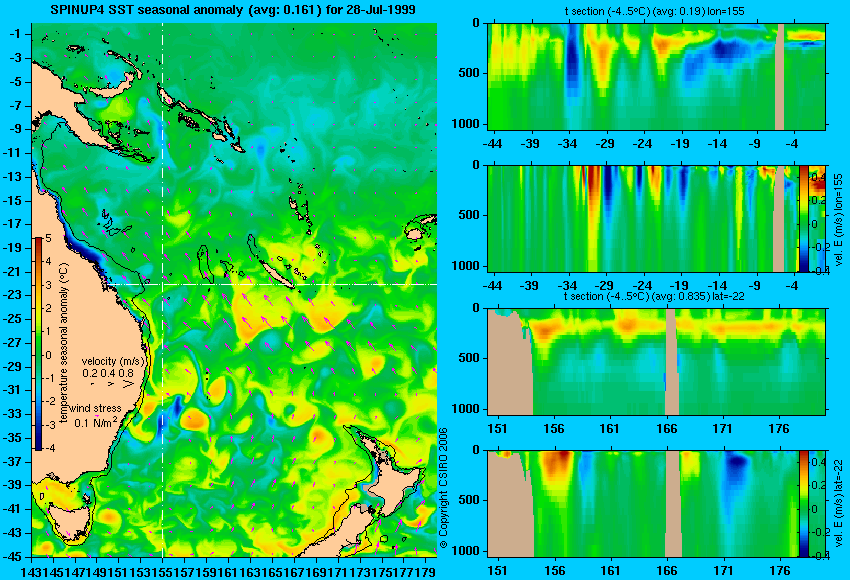This screenshot has height=580, width=850.
Task: Click the 'velocity (m/s)' legend text
Action: tap(113, 361)
